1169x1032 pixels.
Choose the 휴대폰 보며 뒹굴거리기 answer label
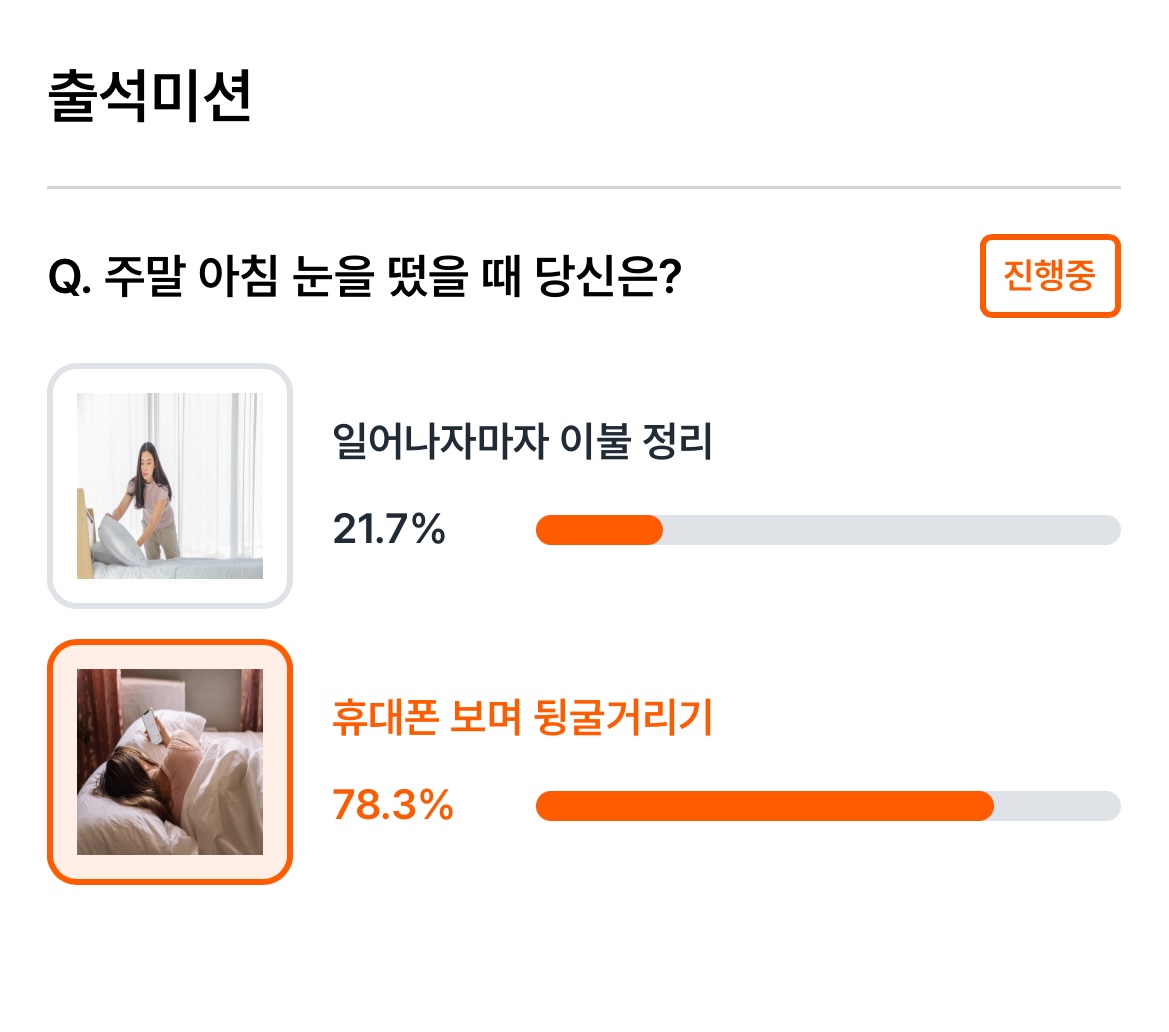pos(522,717)
